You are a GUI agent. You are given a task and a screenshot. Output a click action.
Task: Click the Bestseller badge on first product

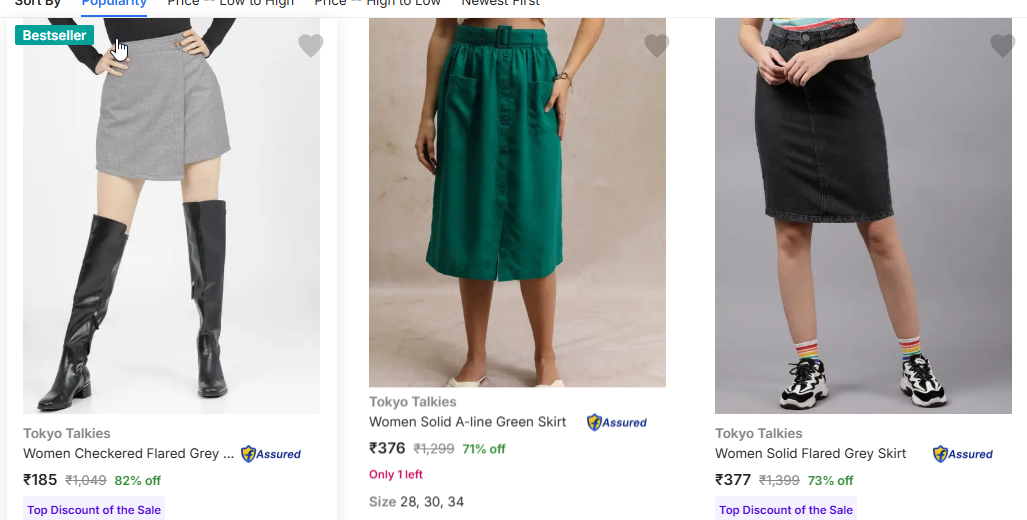54,36
